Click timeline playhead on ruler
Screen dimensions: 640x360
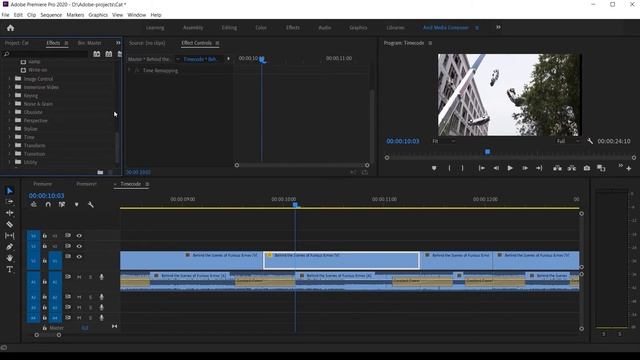pyautogui.click(x=295, y=204)
